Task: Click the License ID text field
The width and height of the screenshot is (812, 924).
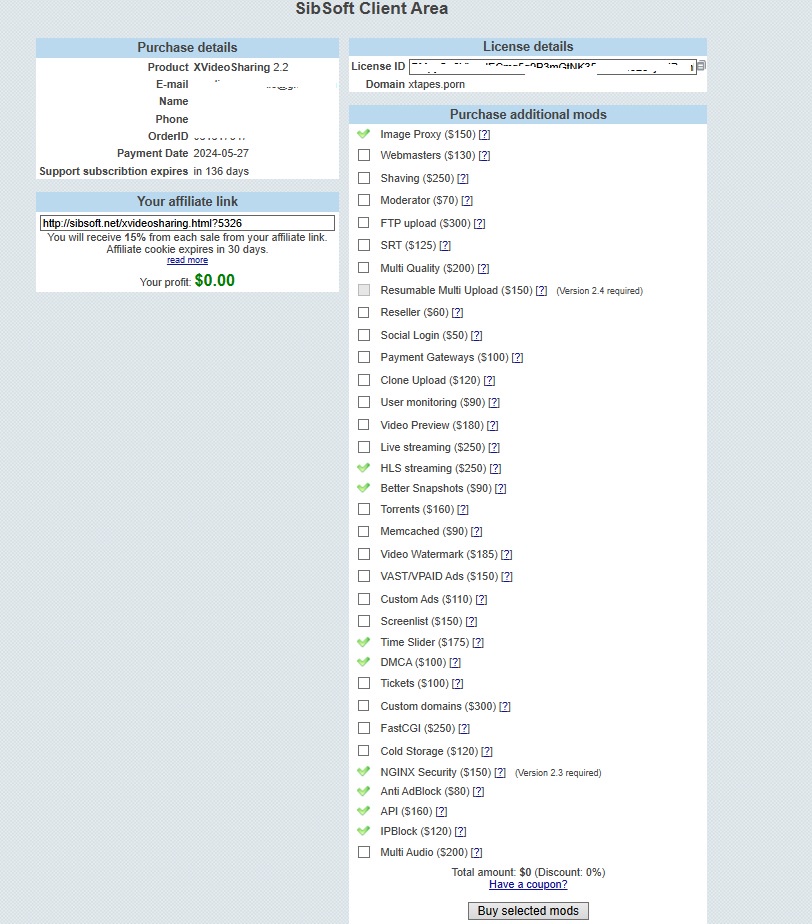Action: tap(553, 67)
